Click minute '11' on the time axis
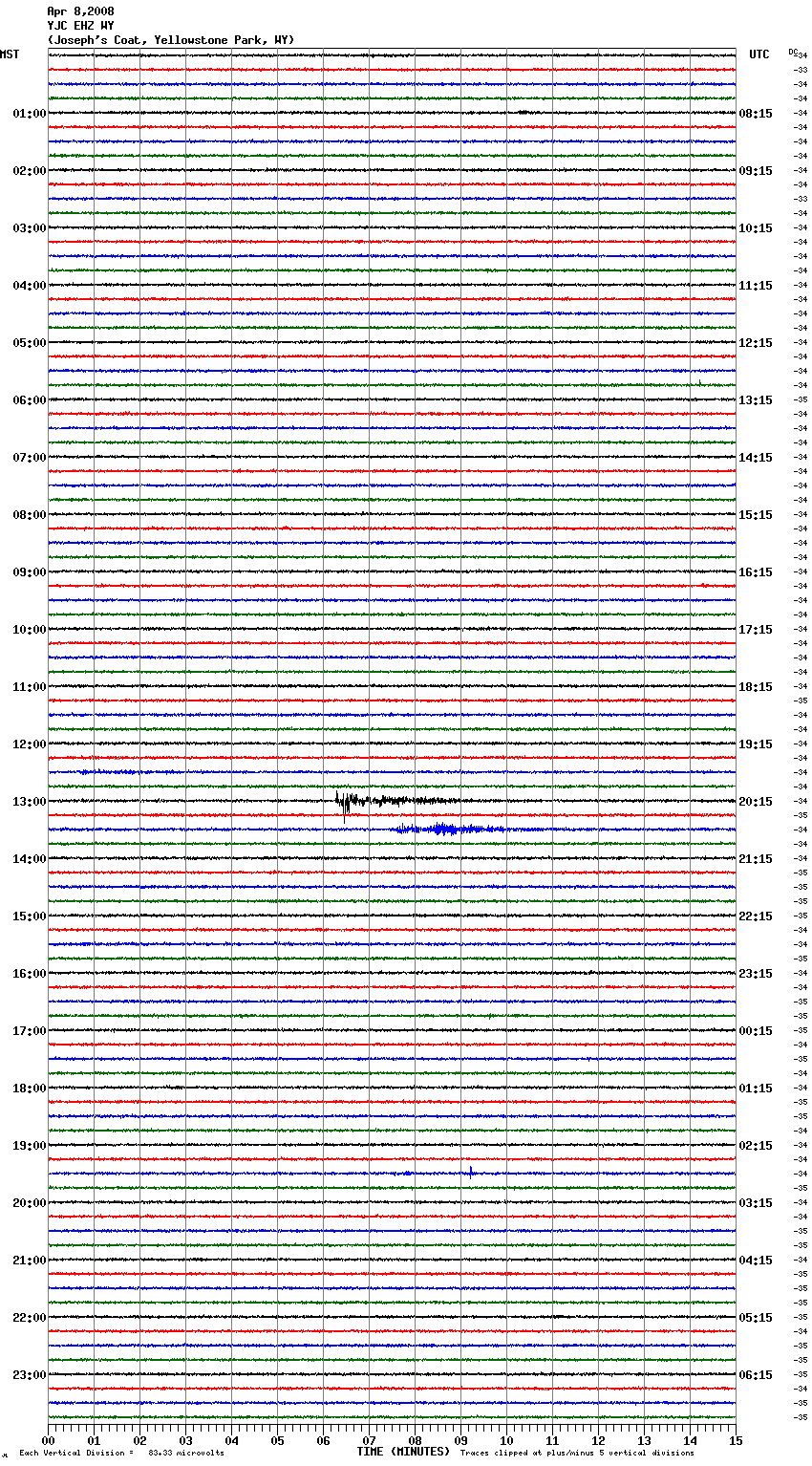Image resolution: width=812 pixels, height=1466 pixels. pos(553,1440)
